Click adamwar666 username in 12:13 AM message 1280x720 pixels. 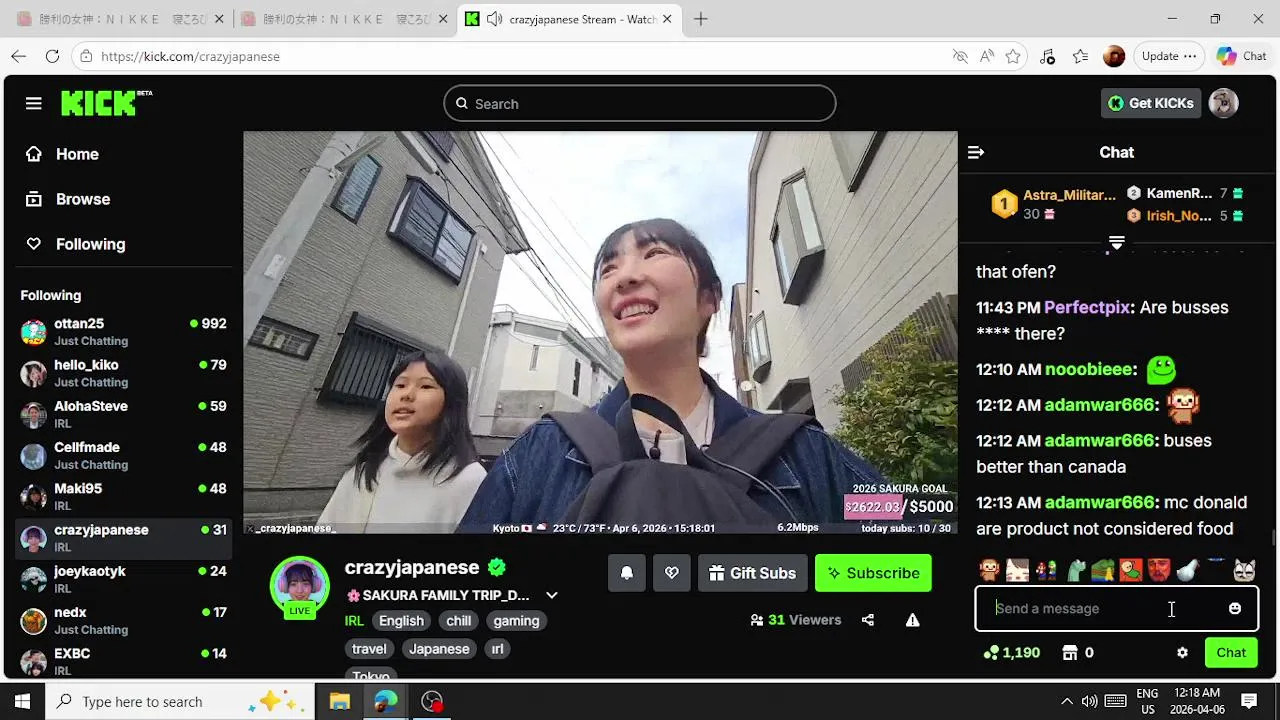[1099, 502]
